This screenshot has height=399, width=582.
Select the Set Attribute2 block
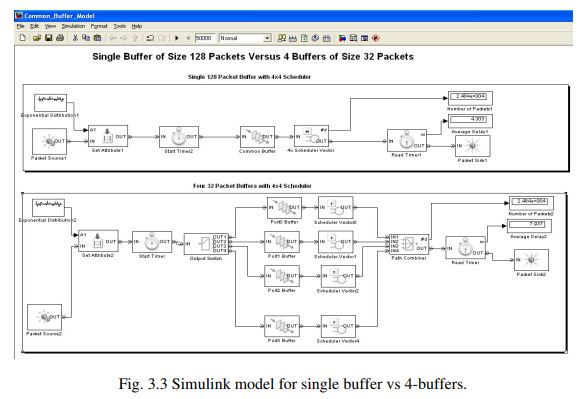pos(98,241)
